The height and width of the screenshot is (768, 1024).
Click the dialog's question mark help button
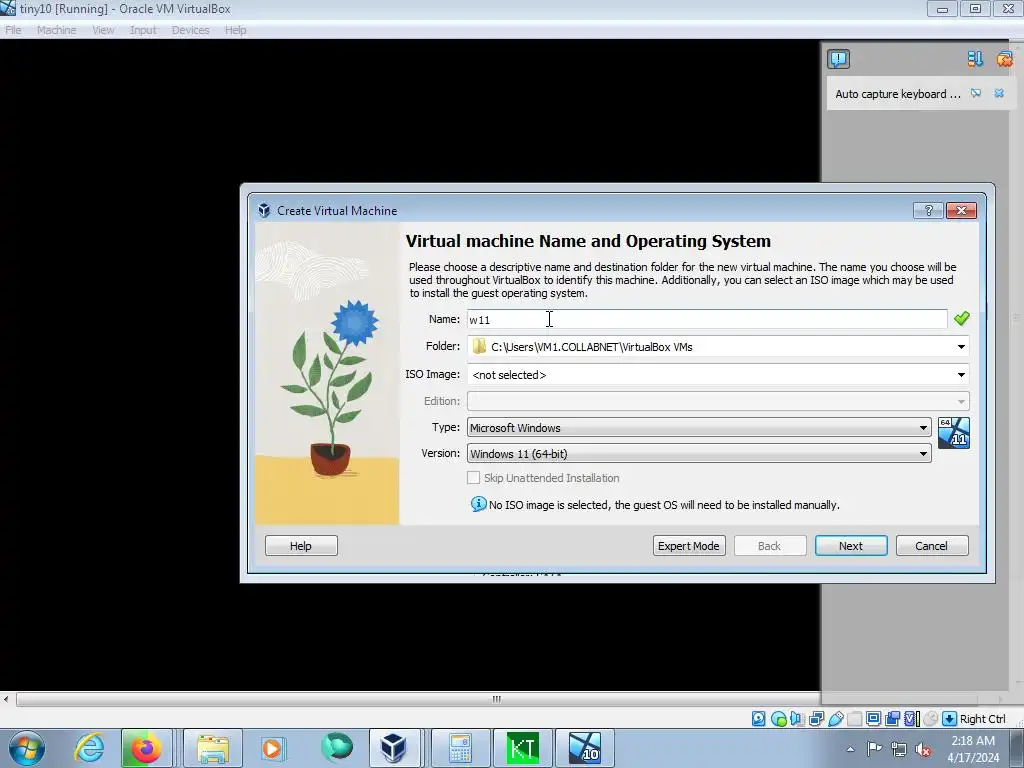(928, 210)
